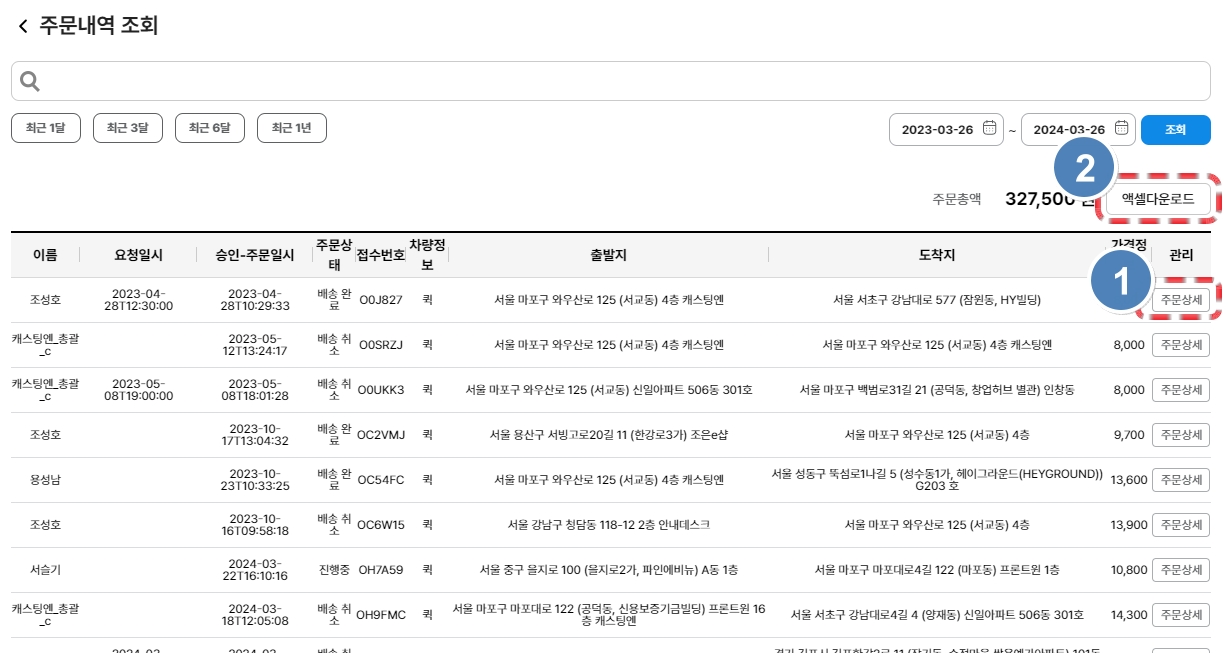Click the start date field 2023-03-26
Viewport: 1228px width, 653px height.
936,129
